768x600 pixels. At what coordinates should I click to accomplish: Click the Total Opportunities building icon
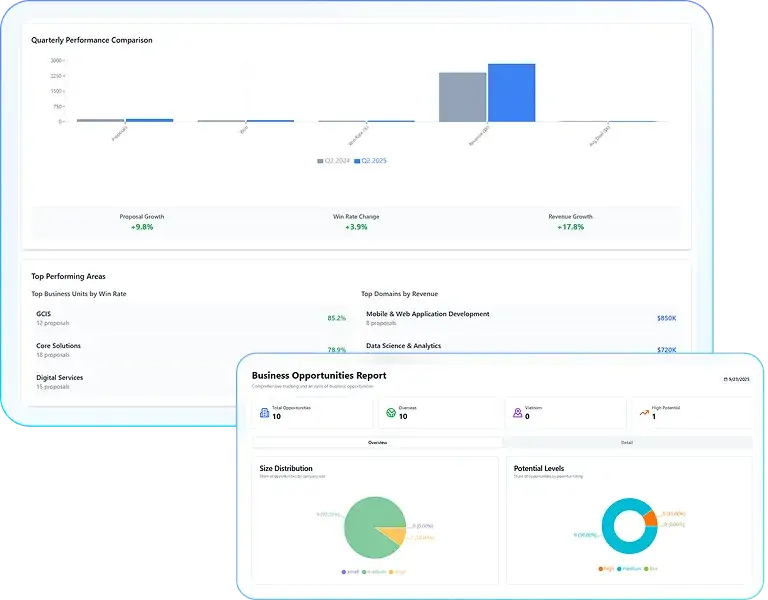263,412
